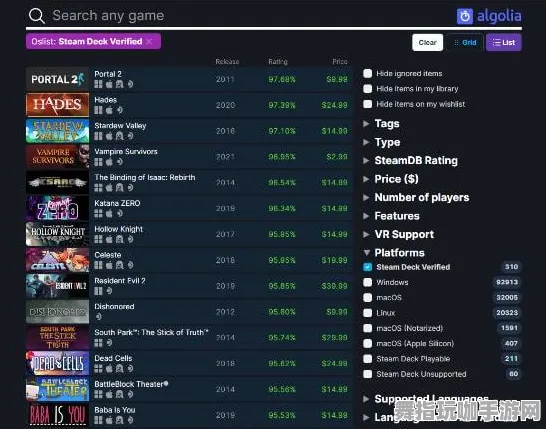The width and height of the screenshot is (546, 429).
Task: Sort by Release column header
Action: point(227,62)
